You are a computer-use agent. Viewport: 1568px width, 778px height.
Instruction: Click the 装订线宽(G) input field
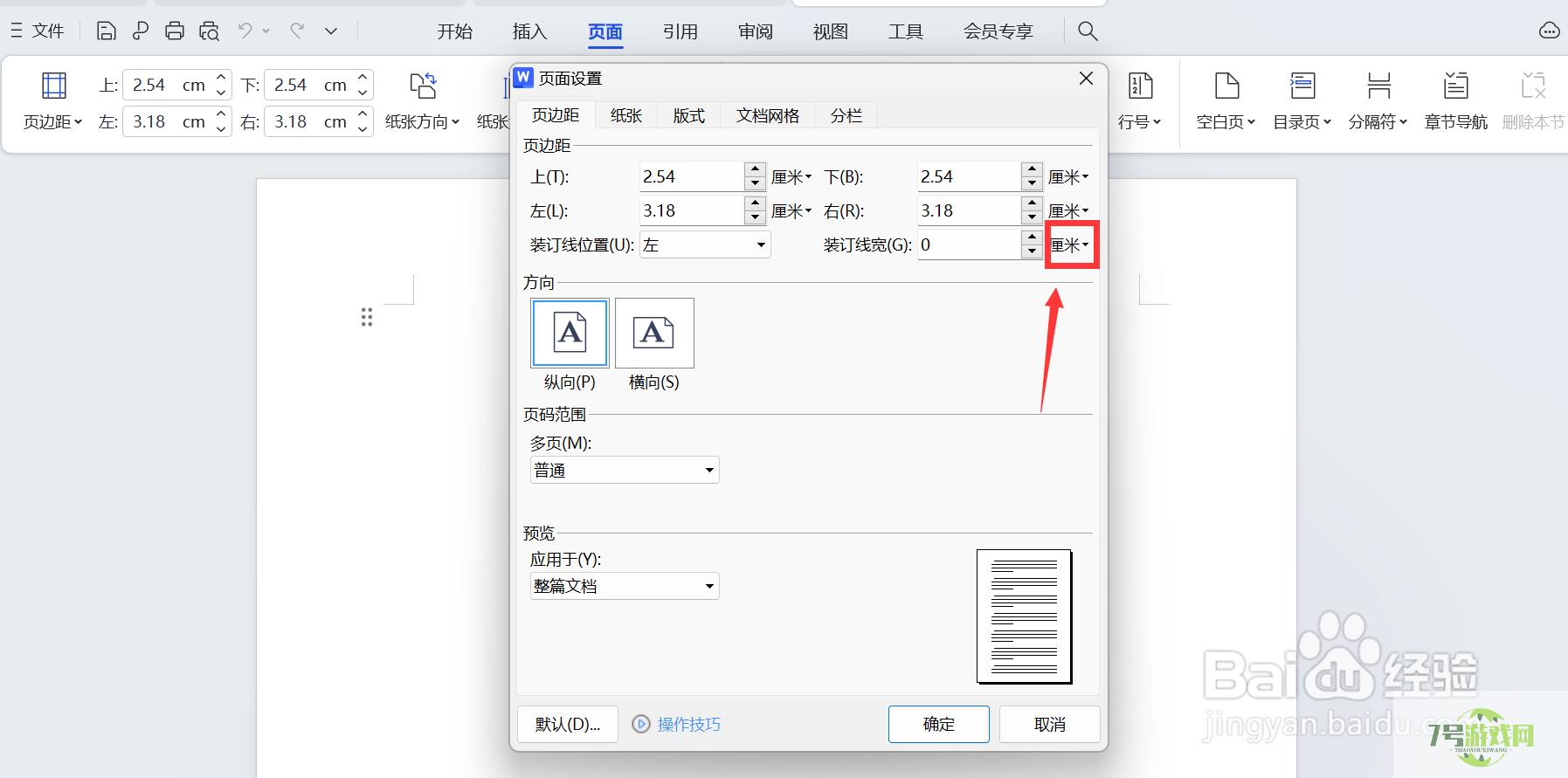970,244
